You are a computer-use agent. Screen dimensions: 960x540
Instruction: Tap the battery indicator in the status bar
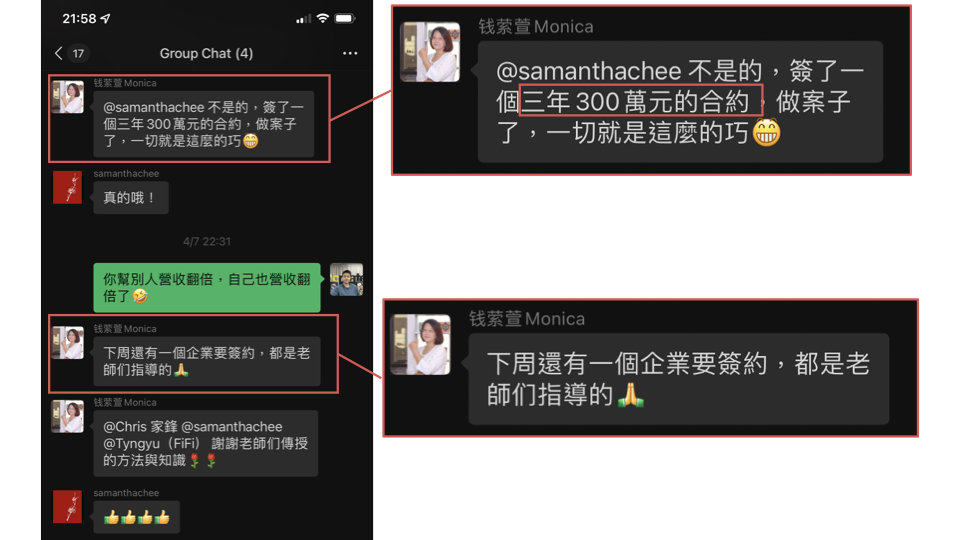point(345,19)
